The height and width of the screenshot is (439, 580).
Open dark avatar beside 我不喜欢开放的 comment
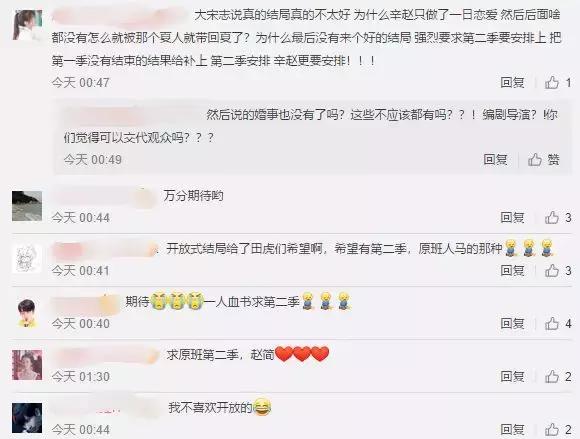[27, 418]
